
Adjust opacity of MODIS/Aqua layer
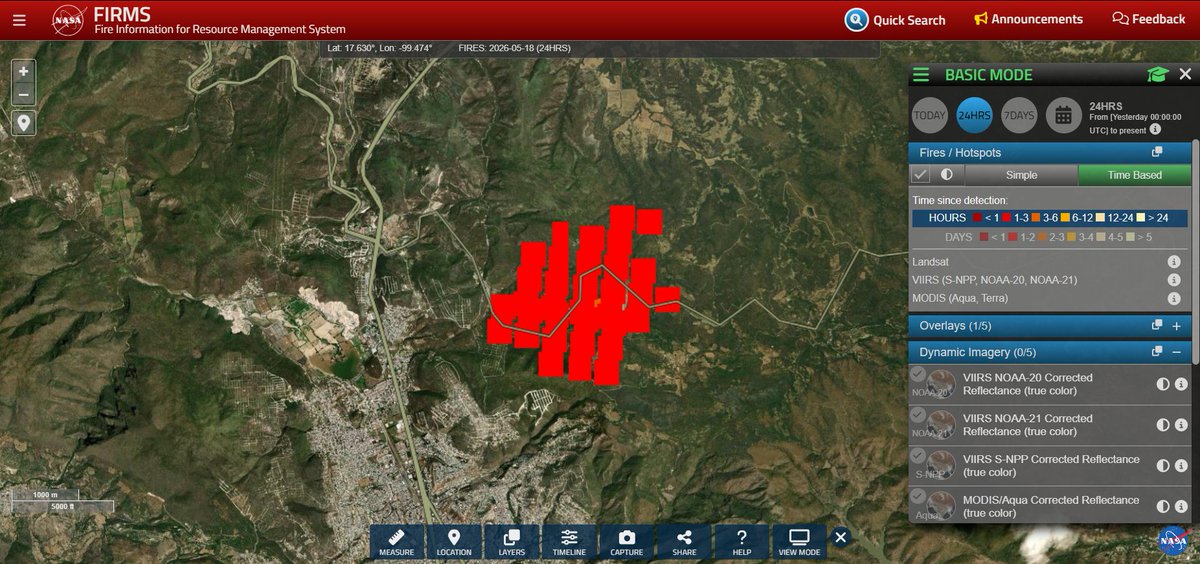(x=1163, y=507)
